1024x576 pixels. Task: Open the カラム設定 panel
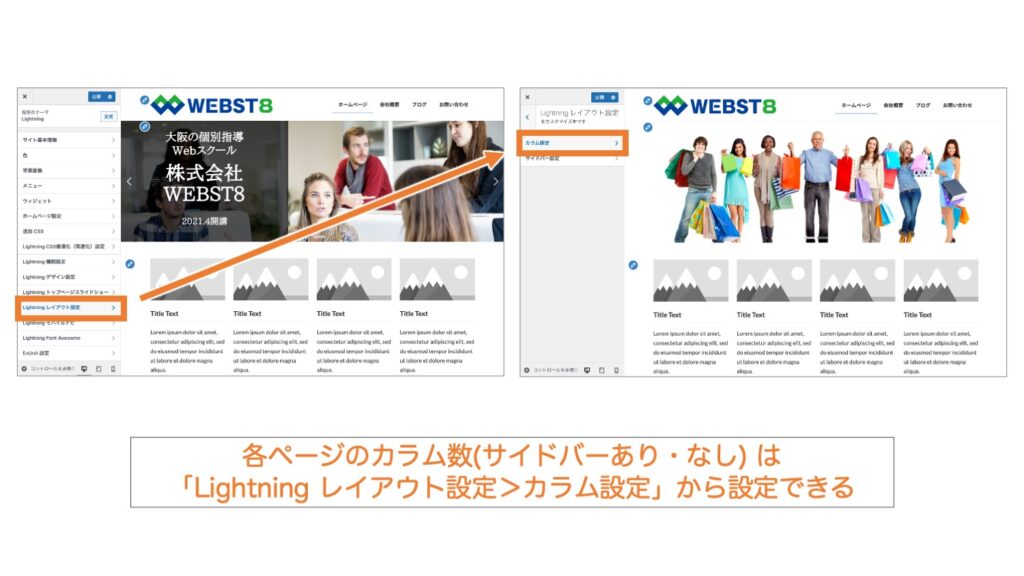[570, 143]
